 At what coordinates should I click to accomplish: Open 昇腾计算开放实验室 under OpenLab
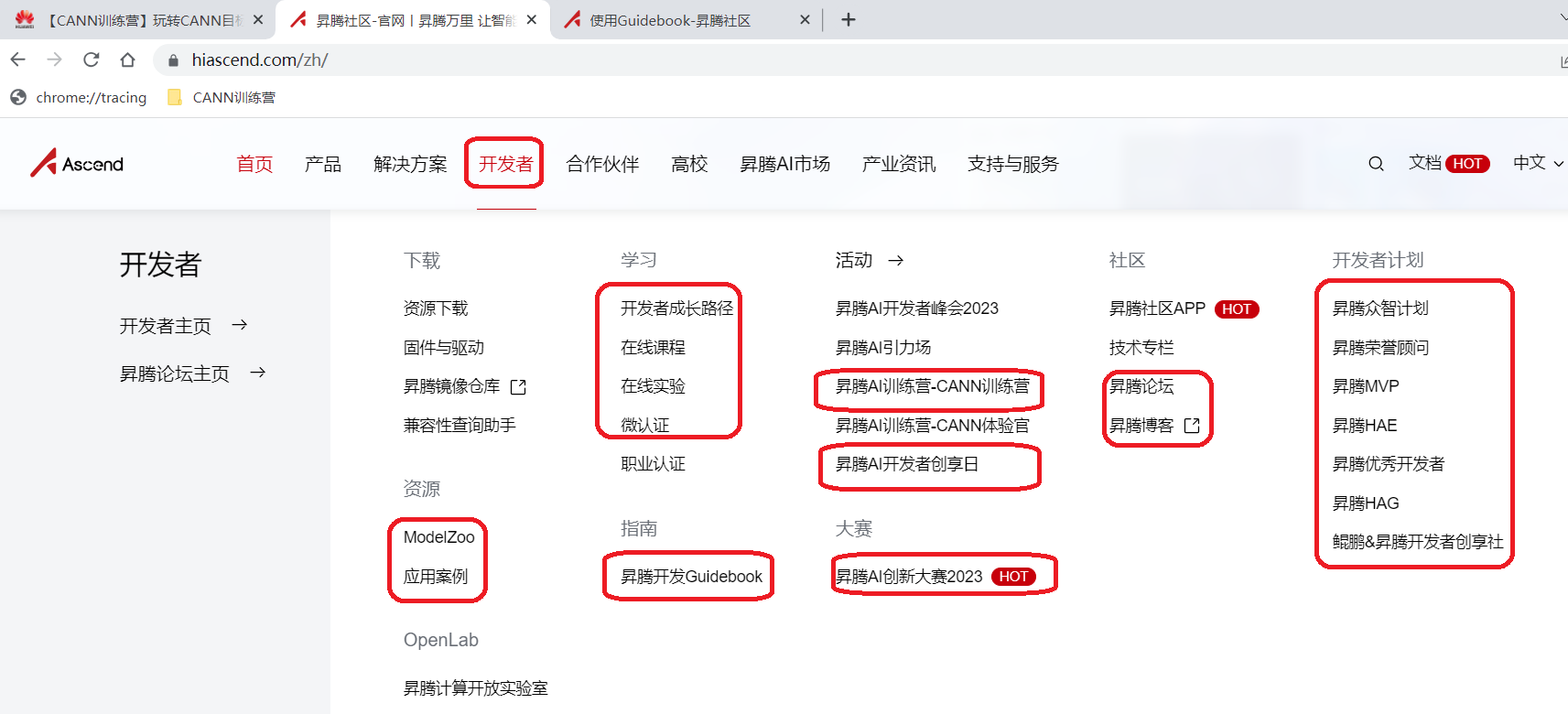(476, 688)
